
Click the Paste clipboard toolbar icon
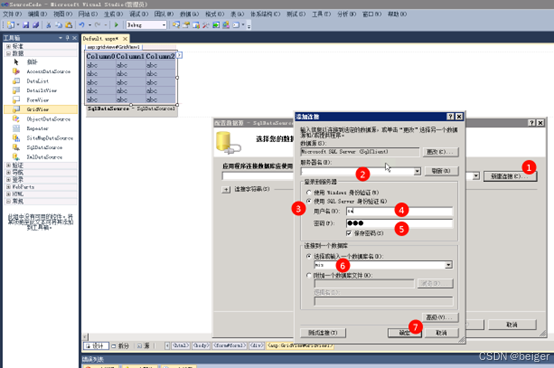(69, 25)
